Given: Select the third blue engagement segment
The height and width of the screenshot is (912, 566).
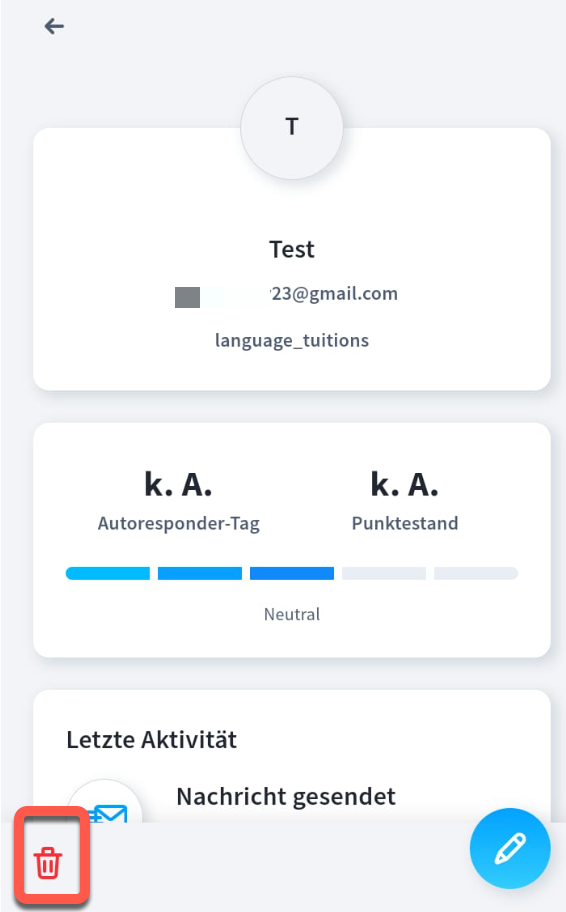Looking at the screenshot, I should point(292,573).
